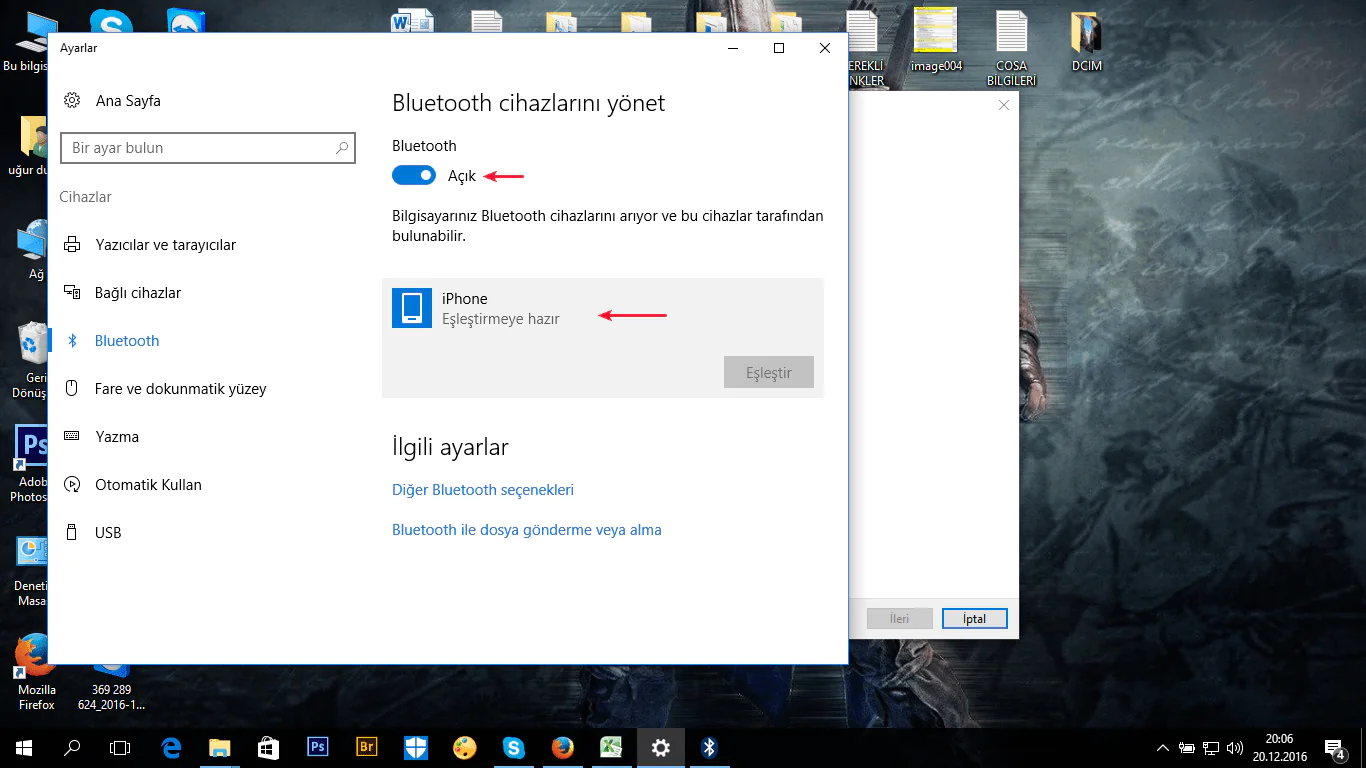Open Adobe Bridge from the taskbar
The image size is (1366, 768).
tap(367, 747)
